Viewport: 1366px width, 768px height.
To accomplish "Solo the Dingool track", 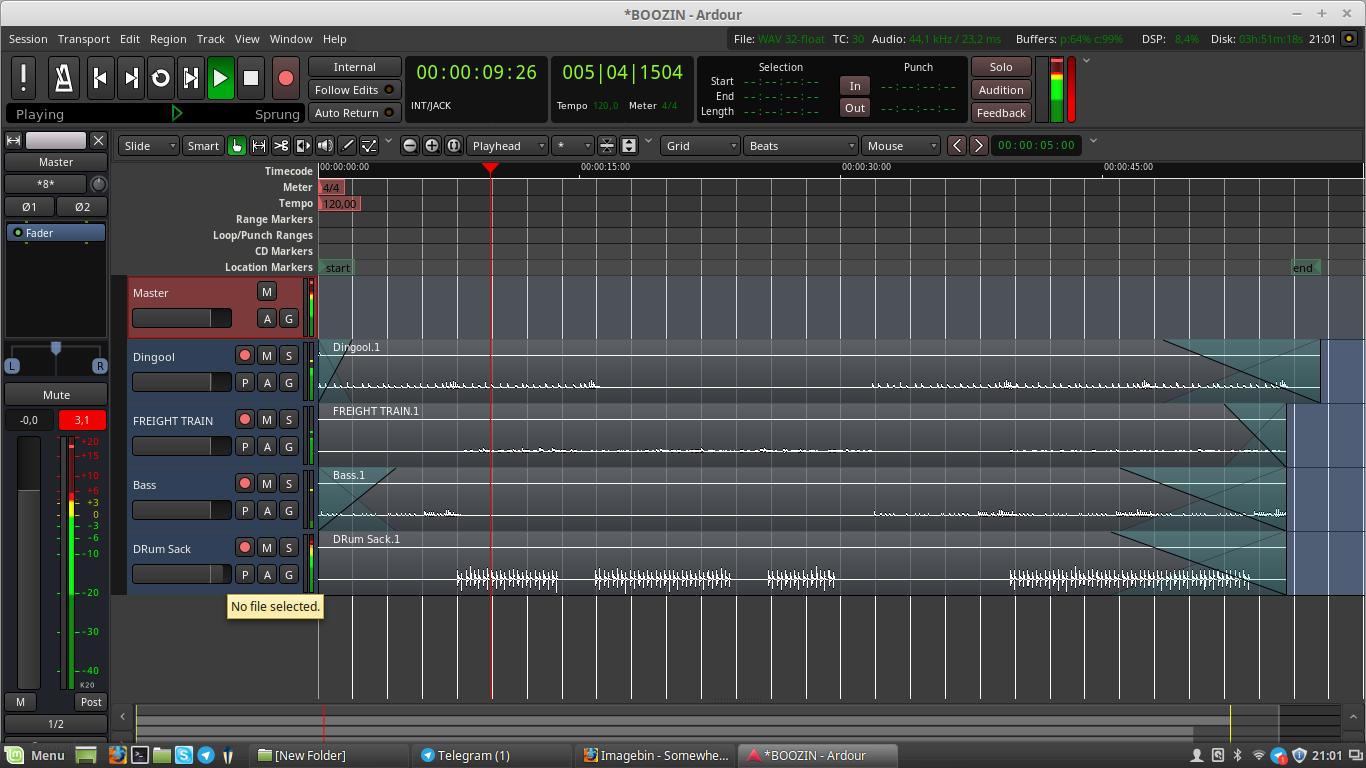I will point(289,356).
